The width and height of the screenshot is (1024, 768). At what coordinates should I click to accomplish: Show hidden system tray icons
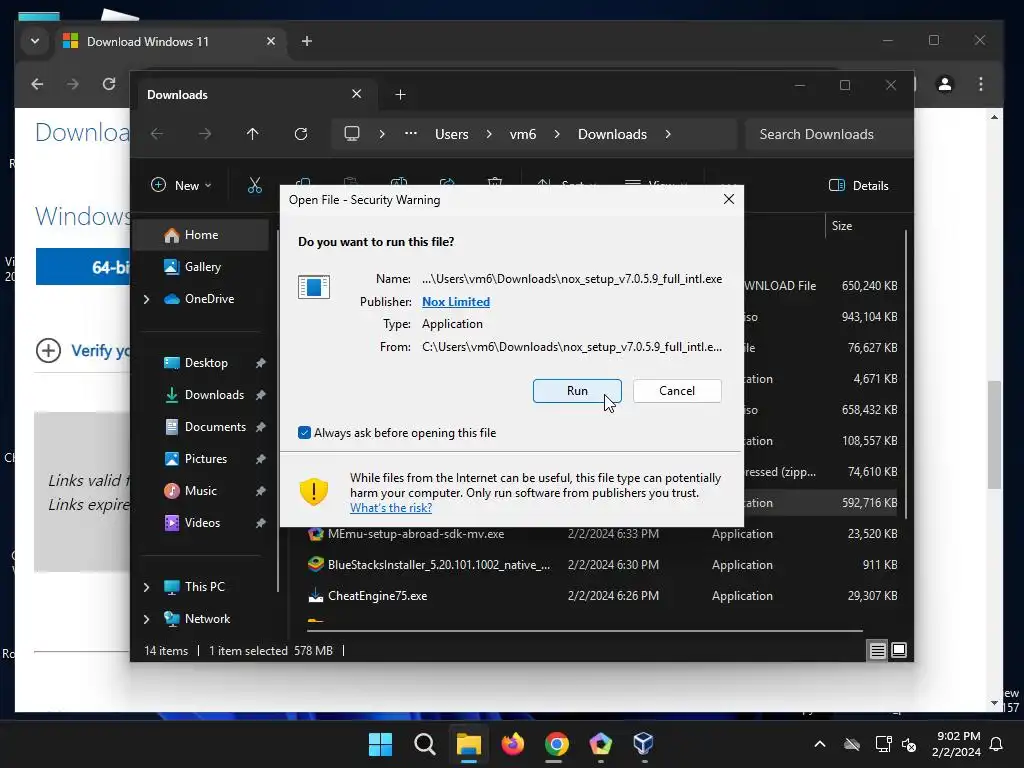820,743
